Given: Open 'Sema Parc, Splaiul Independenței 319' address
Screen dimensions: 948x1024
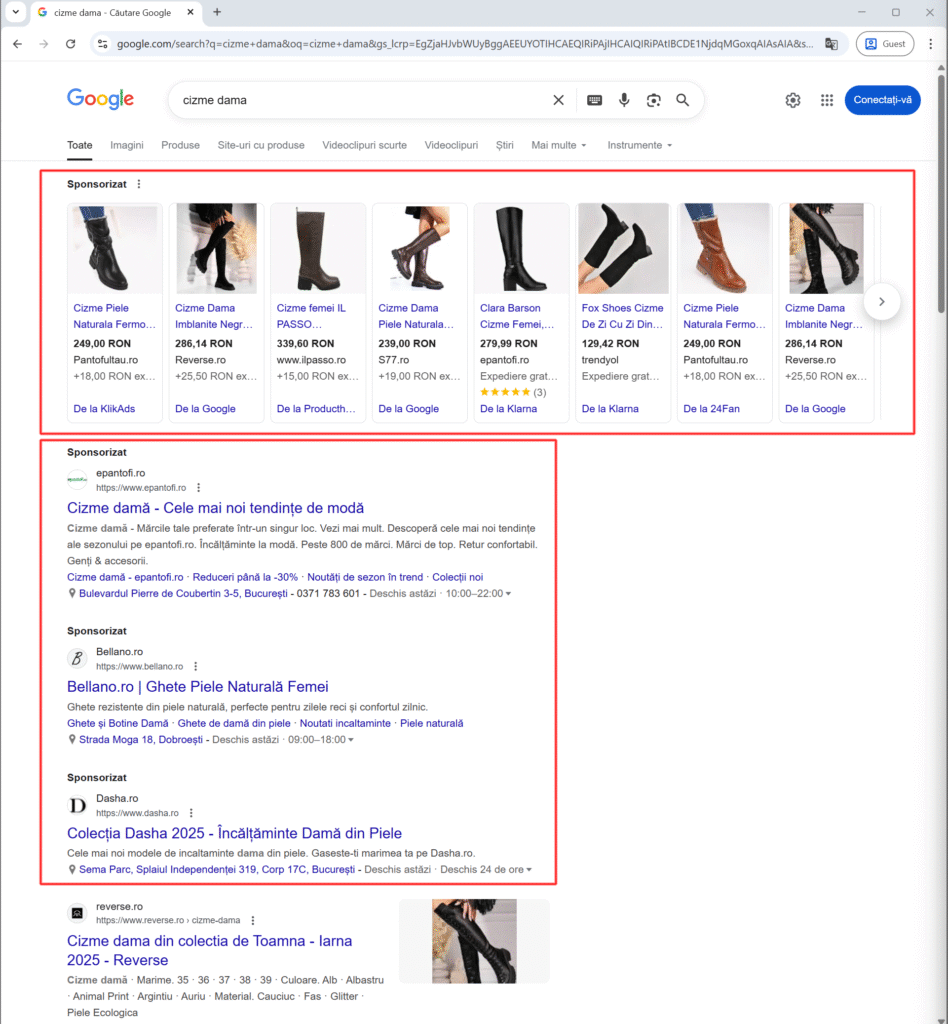Looking at the screenshot, I should click(217, 870).
